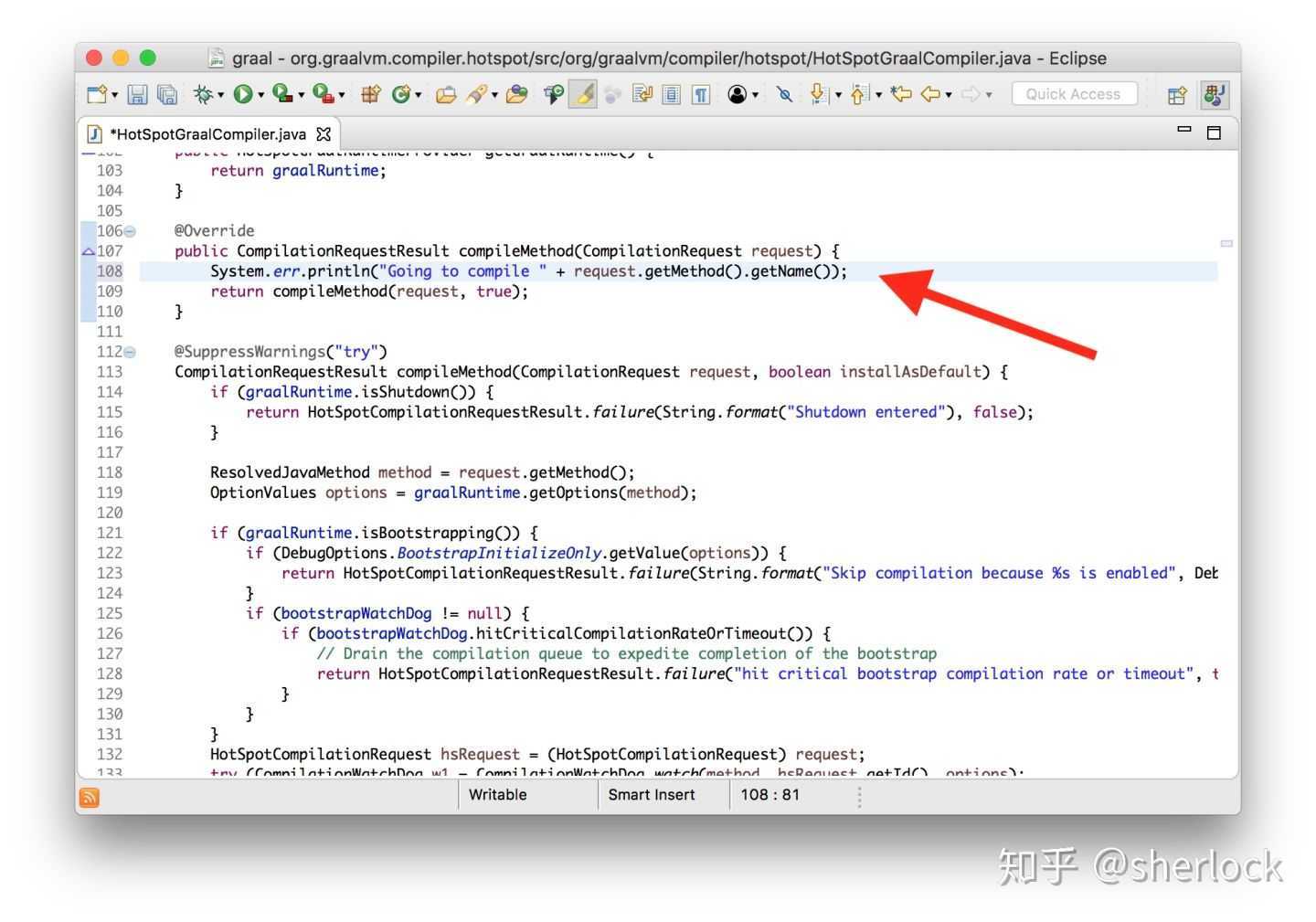Maximize the editor area
Screen dimensions: 1316x922
[x=1215, y=133]
